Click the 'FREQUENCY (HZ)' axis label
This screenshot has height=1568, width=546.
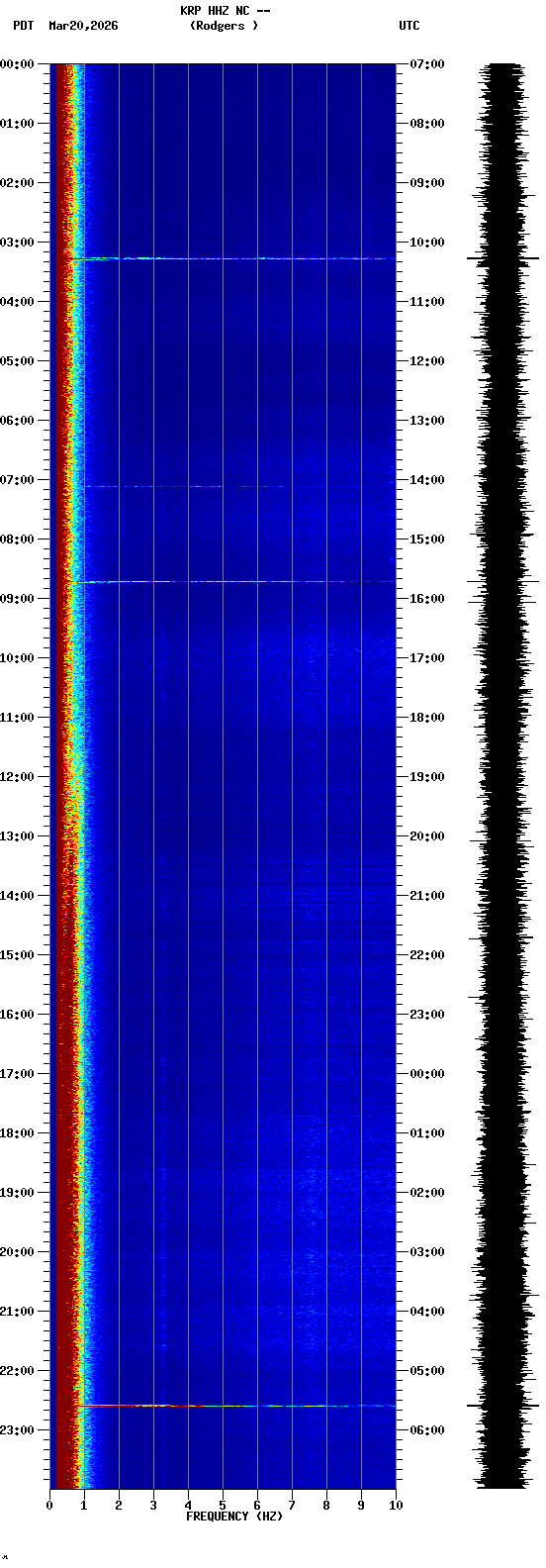pos(234,1517)
